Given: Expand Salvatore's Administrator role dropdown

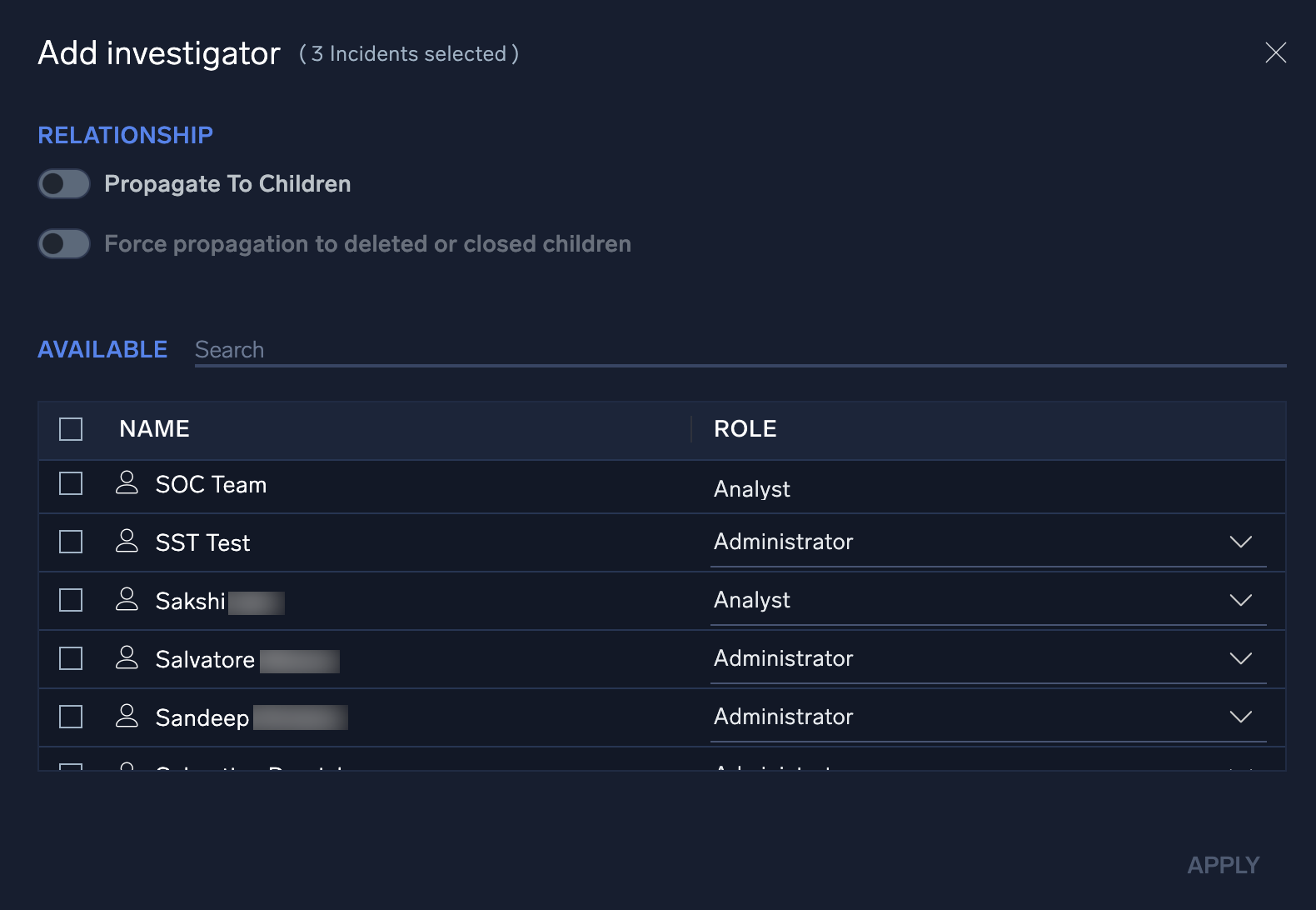Looking at the screenshot, I should click(1241, 658).
